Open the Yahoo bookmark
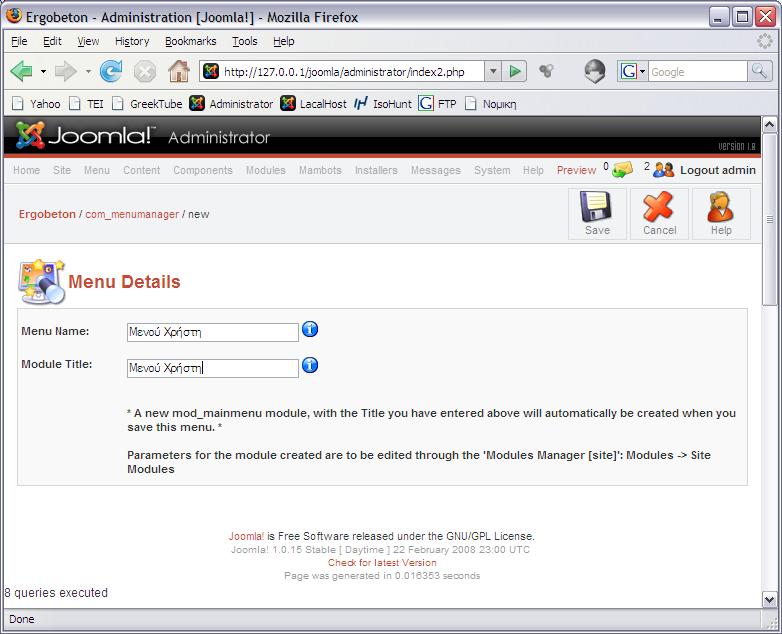This screenshot has height=634, width=782. tap(36, 104)
